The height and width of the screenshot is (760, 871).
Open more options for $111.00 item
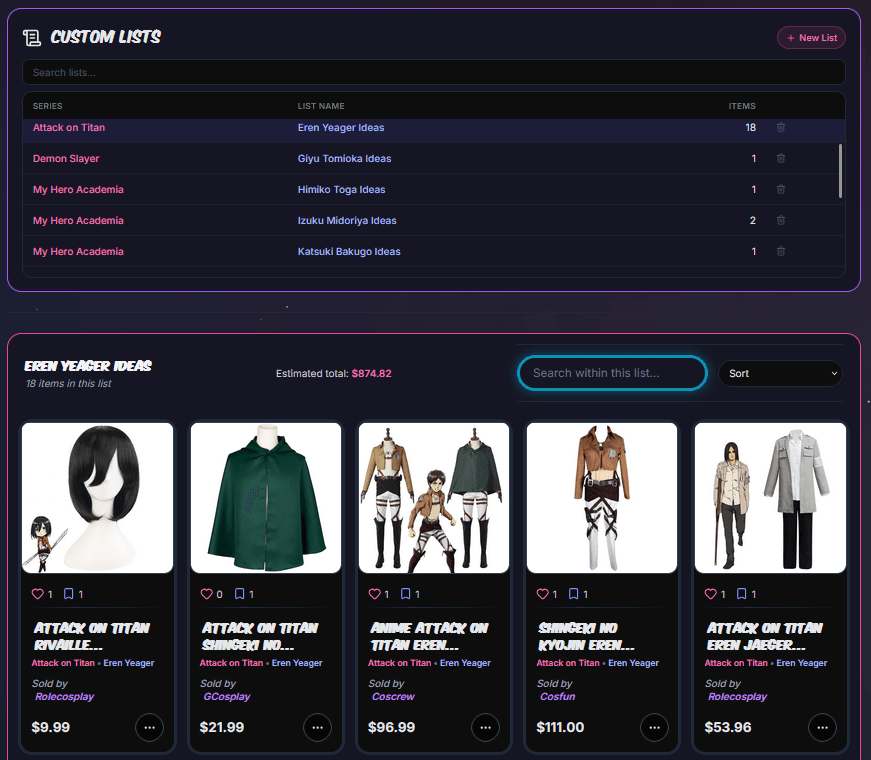click(x=654, y=727)
